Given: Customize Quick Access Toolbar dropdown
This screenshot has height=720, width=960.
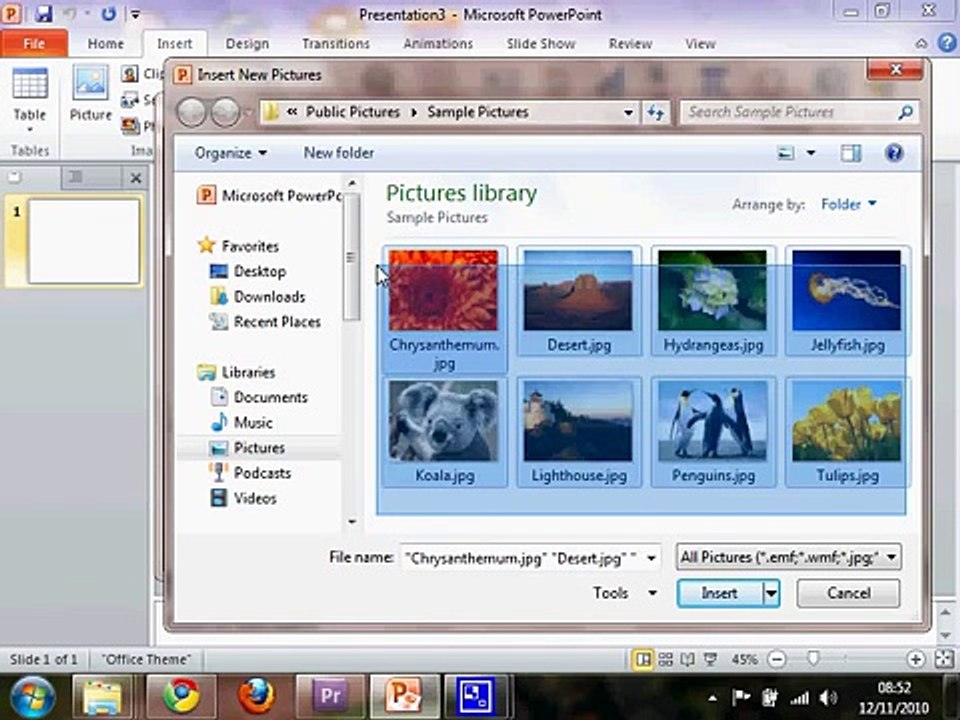Looking at the screenshot, I should (x=135, y=14).
